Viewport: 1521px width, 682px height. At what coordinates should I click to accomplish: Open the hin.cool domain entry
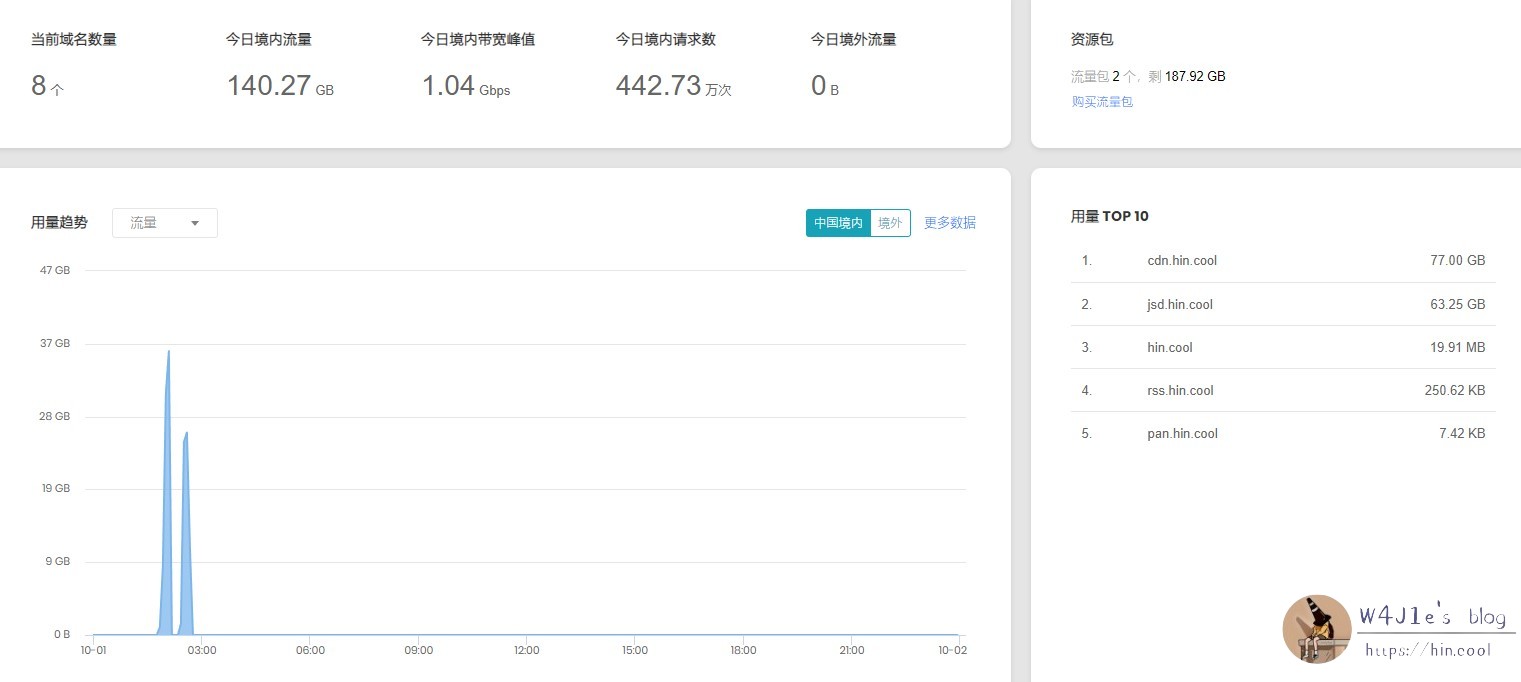click(1169, 347)
